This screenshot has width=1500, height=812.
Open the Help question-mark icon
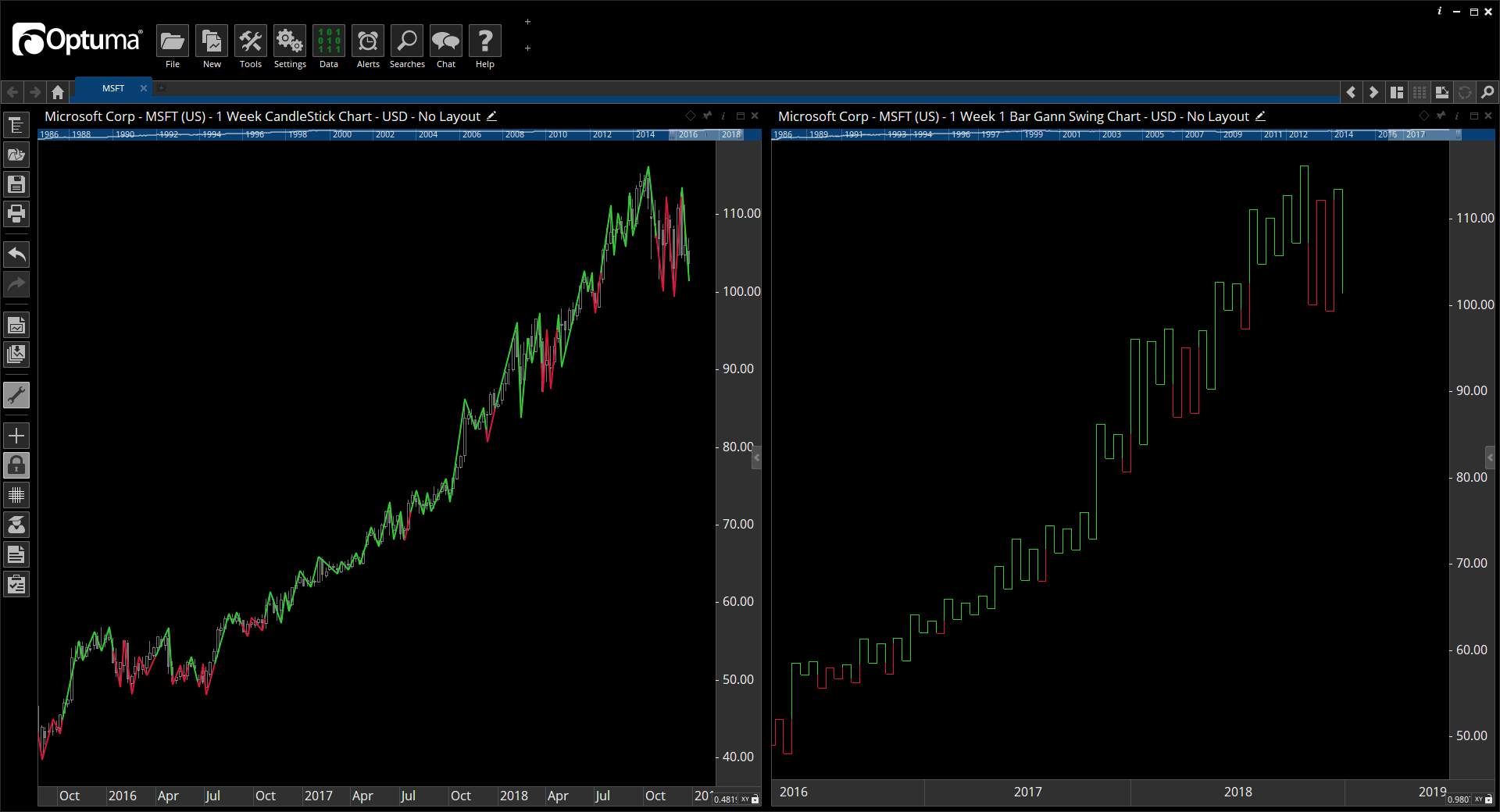[x=485, y=41]
